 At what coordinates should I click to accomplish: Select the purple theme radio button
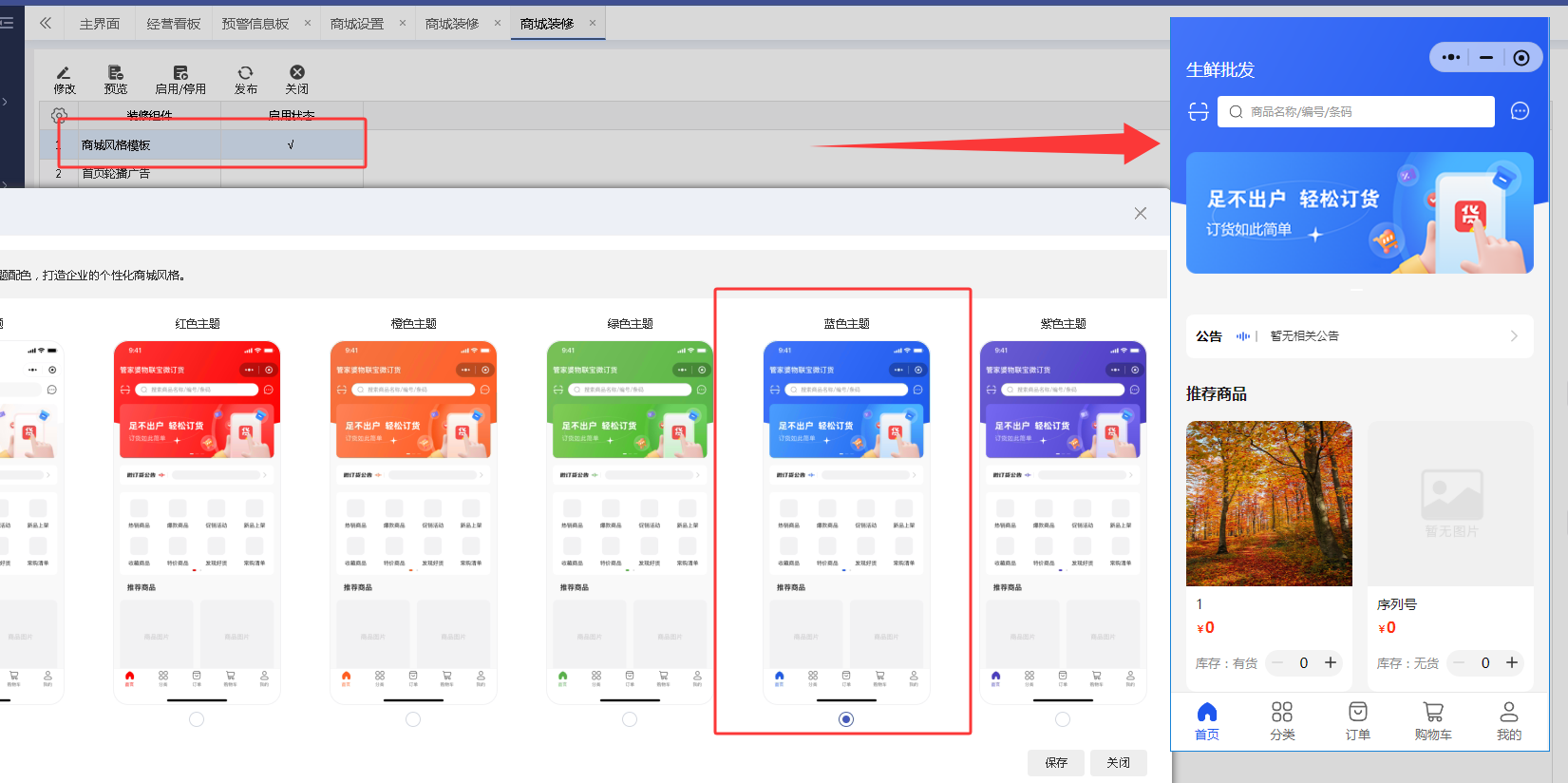pyautogui.click(x=1063, y=719)
